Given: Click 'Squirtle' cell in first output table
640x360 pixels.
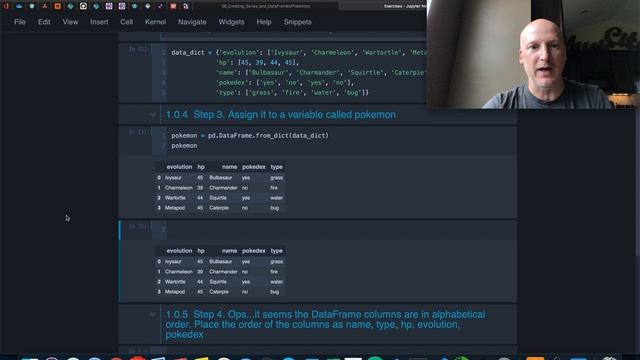Looking at the screenshot, I should pyautogui.click(x=218, y=198).
